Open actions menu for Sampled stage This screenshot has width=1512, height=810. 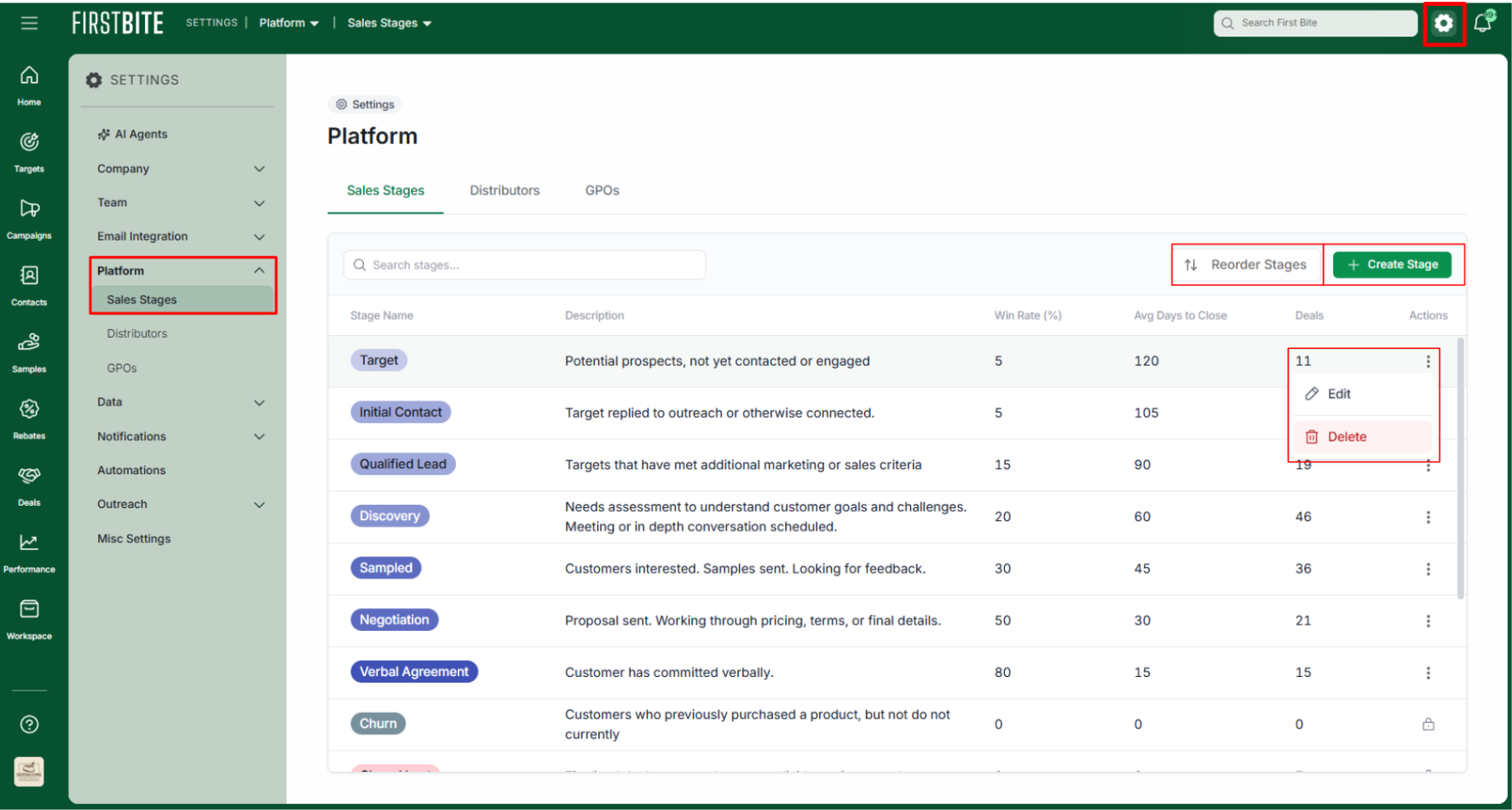point(1428,570)
